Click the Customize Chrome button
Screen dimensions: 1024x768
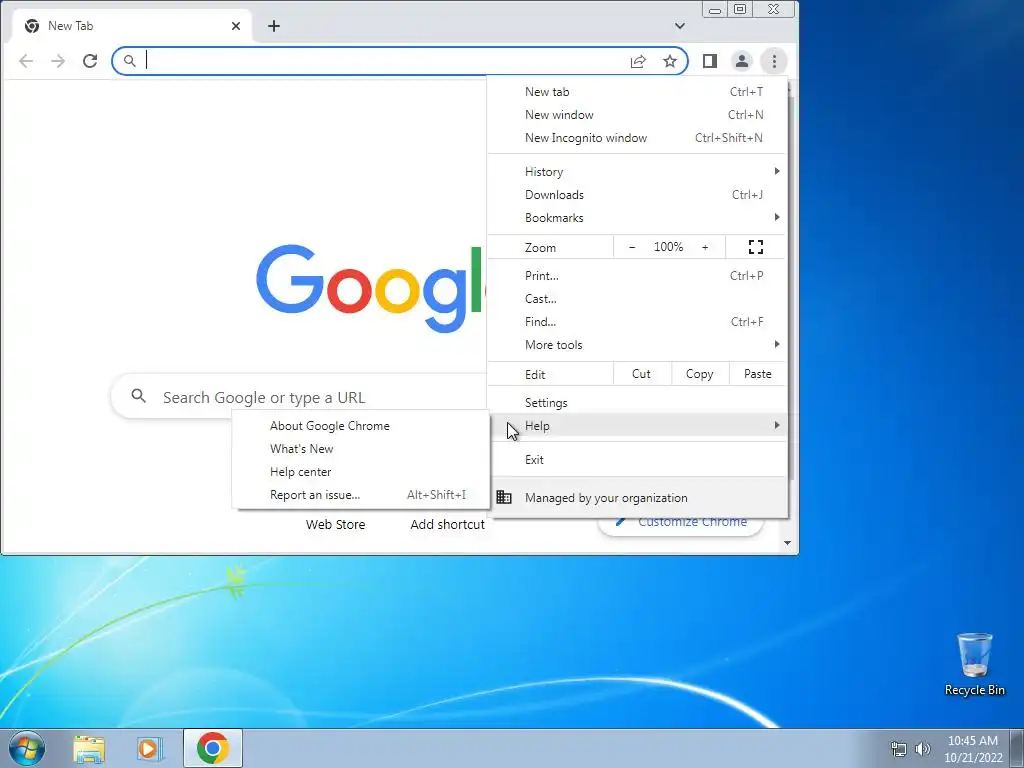tap(680, 524)
